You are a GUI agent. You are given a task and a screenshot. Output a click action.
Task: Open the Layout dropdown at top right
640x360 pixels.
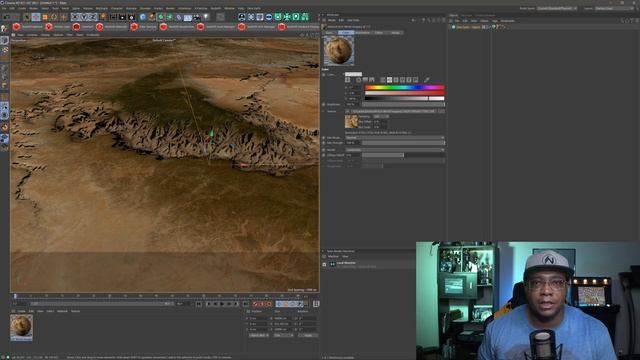click(x=614, y=8)
